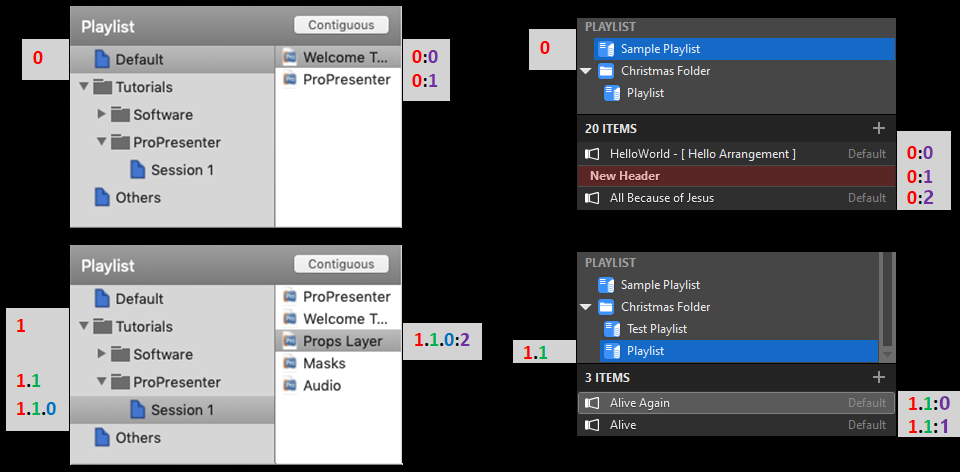Image resolution: width=960 pixels, height=472 pixels.
Task: Add item using plus beside 20 ITEMS
Action: [879, 128]
